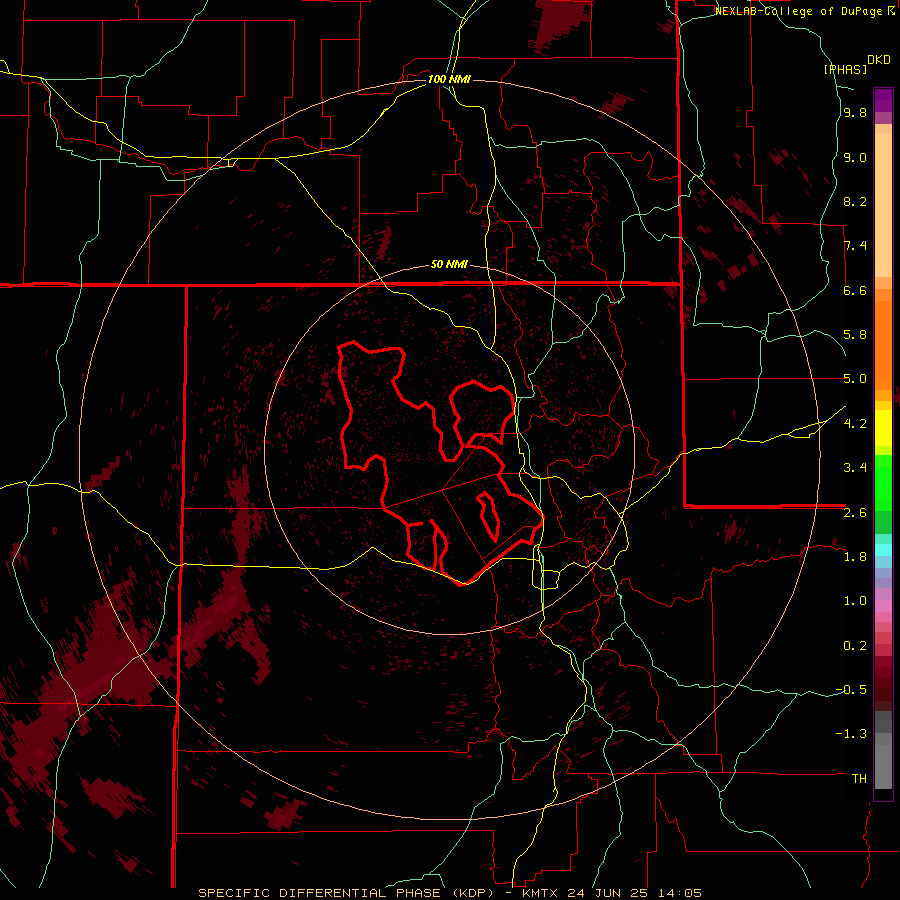The width and height of the screenshot is (900, 900).
Task: Click the '[PHAS]' legend unit label
Action: coord(845,69)
